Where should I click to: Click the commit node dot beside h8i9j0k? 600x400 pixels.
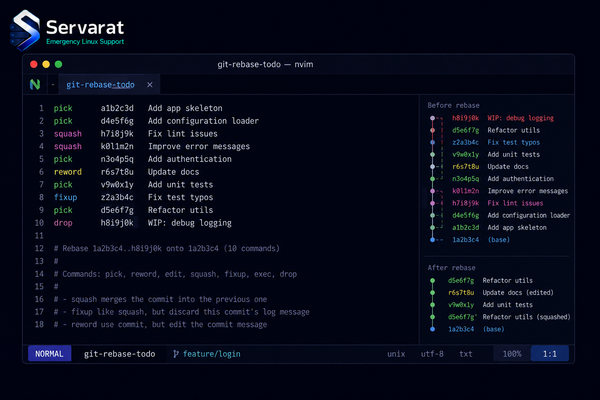[x=432, y=118]
